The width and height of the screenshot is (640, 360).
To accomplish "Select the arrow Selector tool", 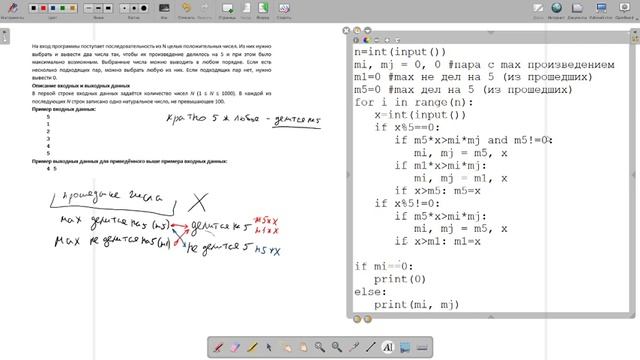I will tap(269, 347).
